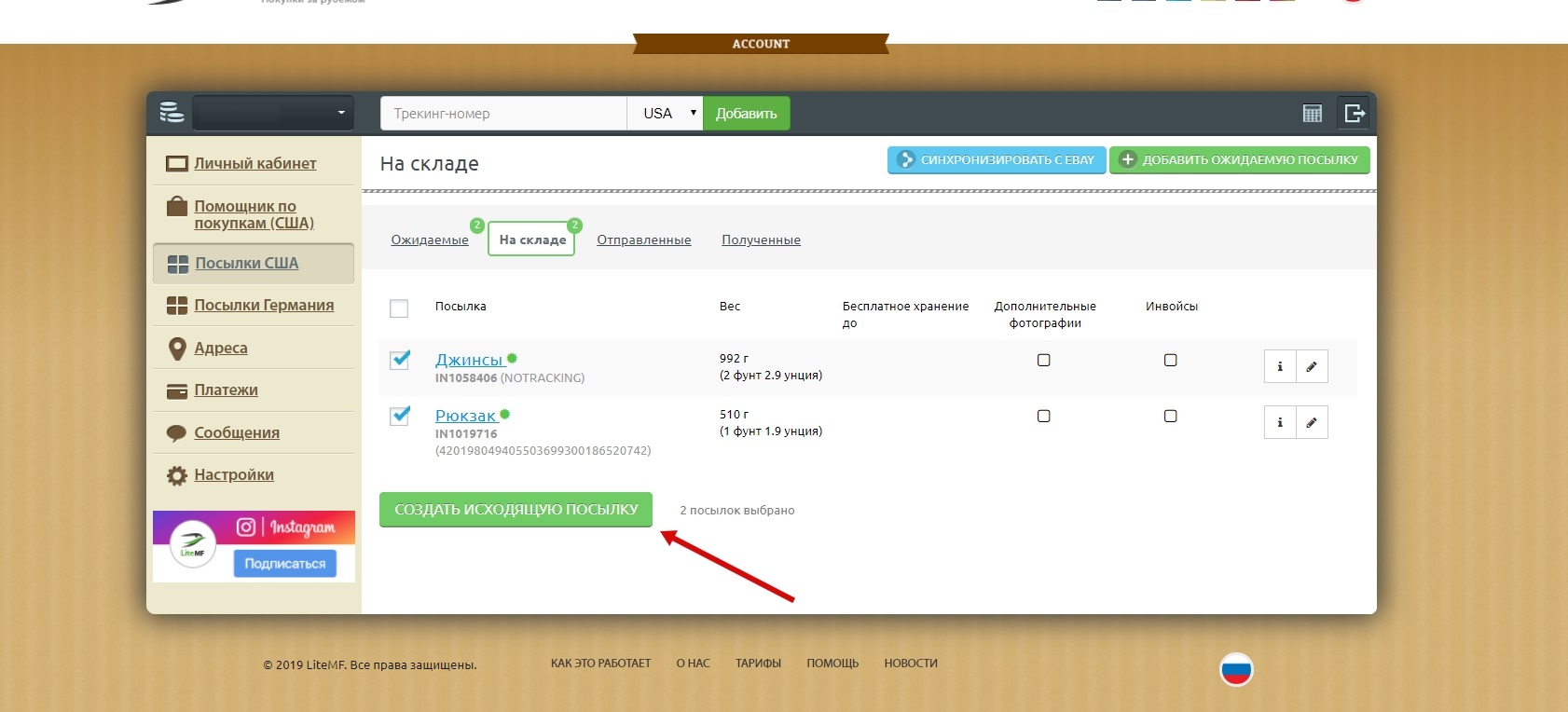Viewport: 1568px width, 712px height.
Task: Click the Трекинг-номер input field
Action: click(x=503, y=114)
